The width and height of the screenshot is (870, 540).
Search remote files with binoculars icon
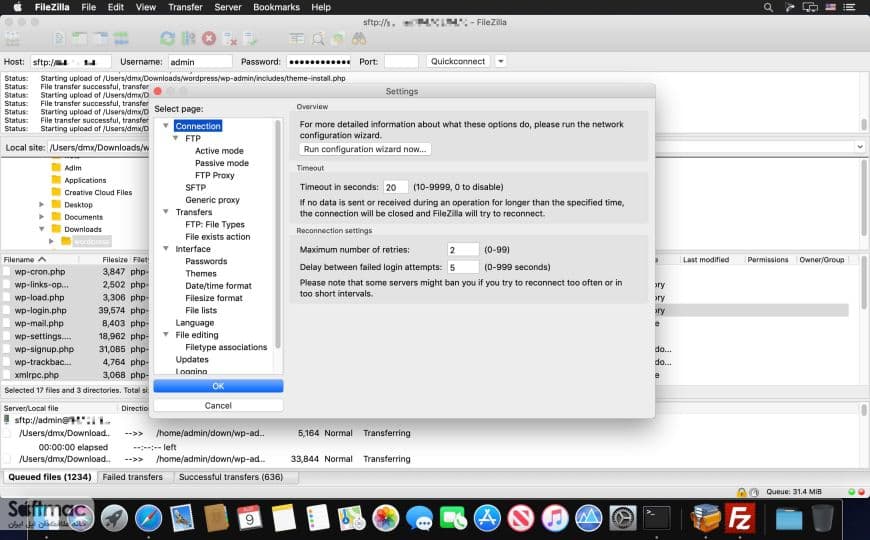pos(358,39)
